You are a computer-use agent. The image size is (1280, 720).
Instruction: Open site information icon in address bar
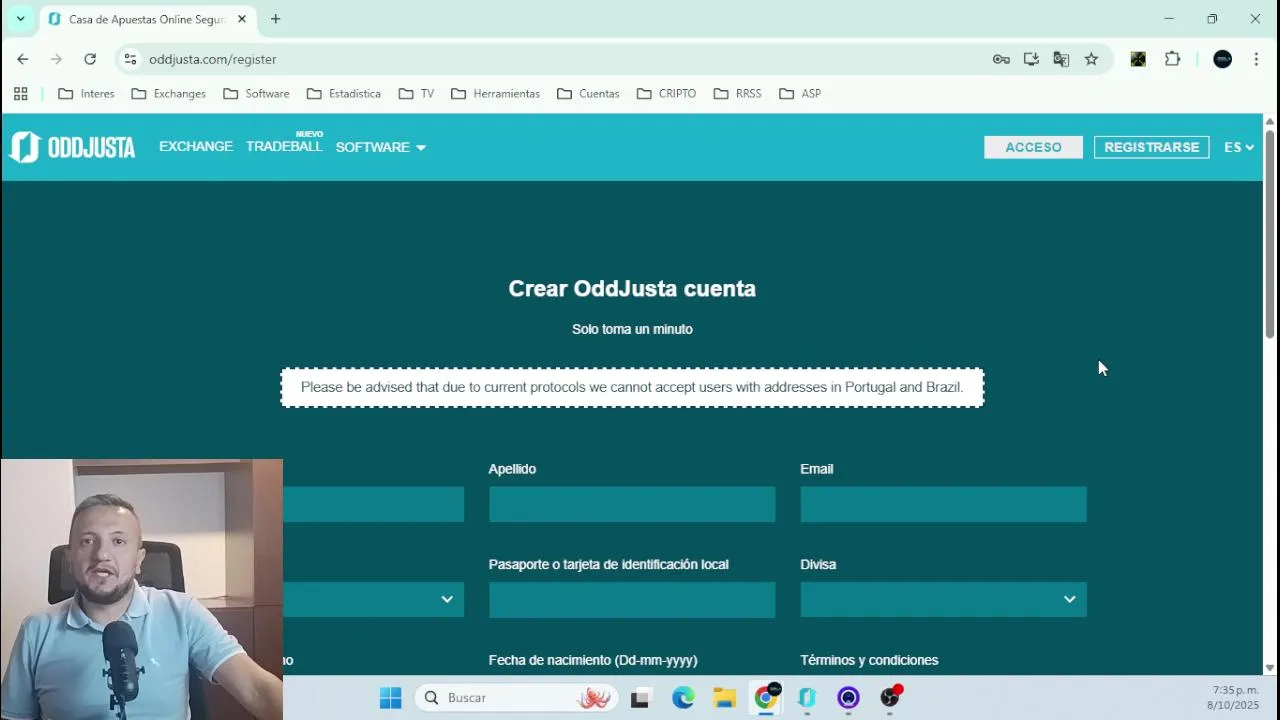130,59
